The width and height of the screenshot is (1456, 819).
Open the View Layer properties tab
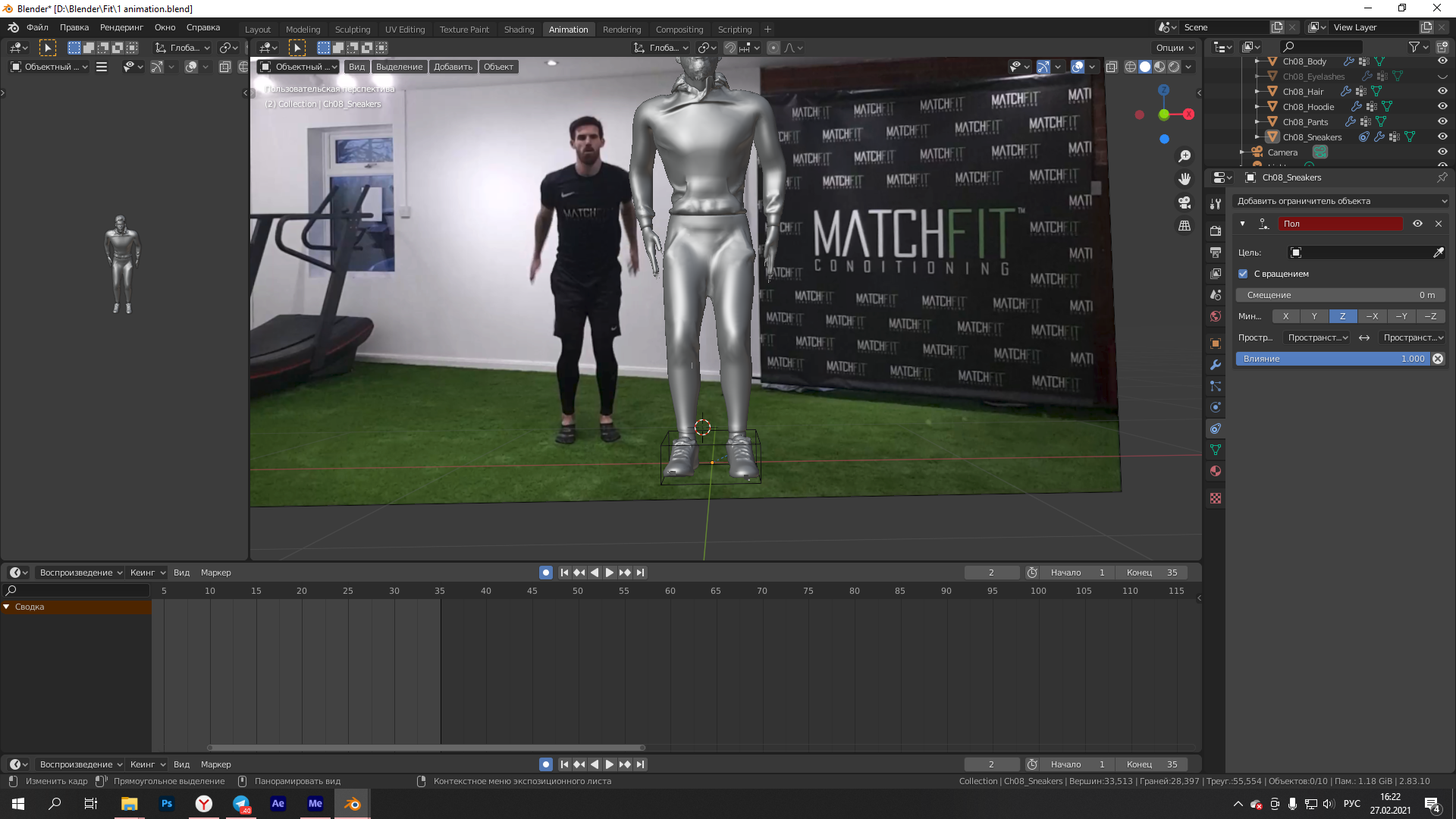tap(1216, 273)
